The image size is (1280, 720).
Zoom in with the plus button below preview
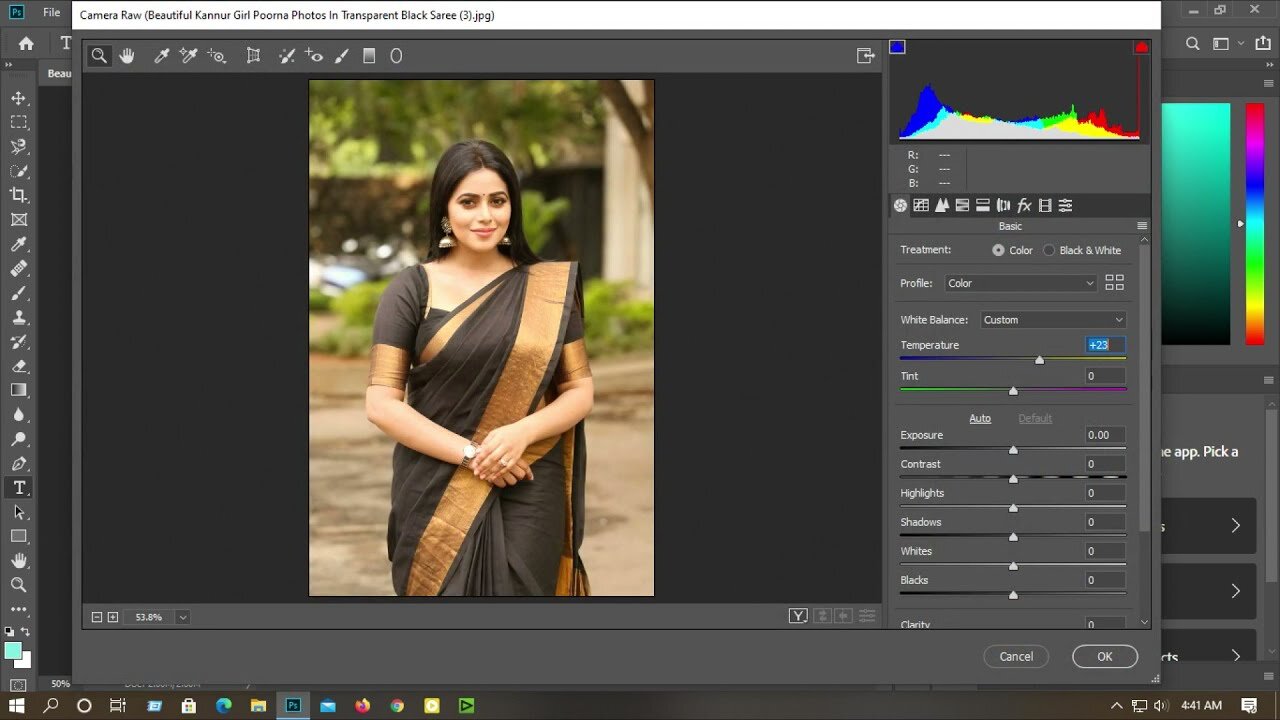pyautogui.click(x=113, y=617)
